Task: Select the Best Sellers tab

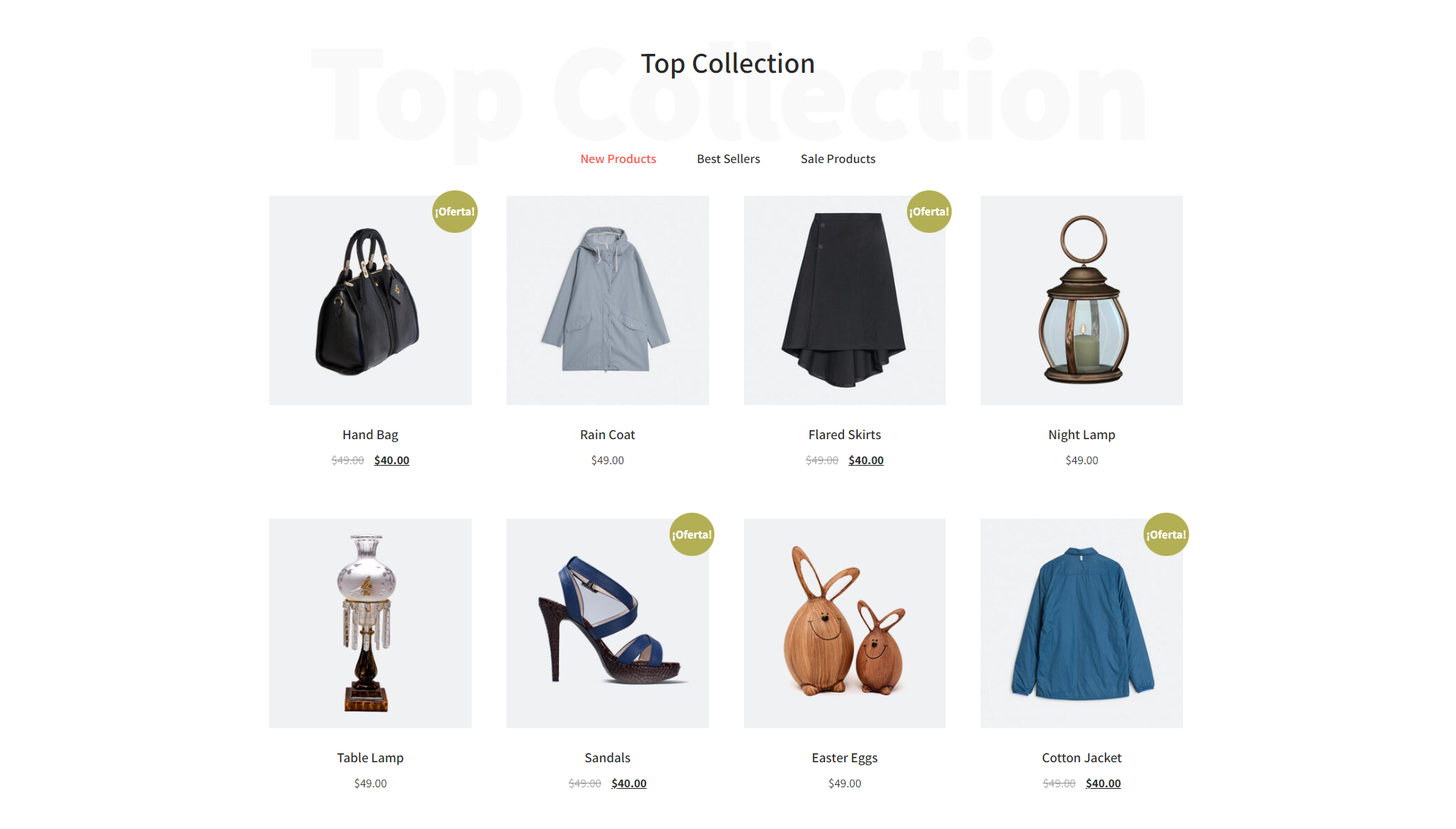Action: [x=727, y=158]
